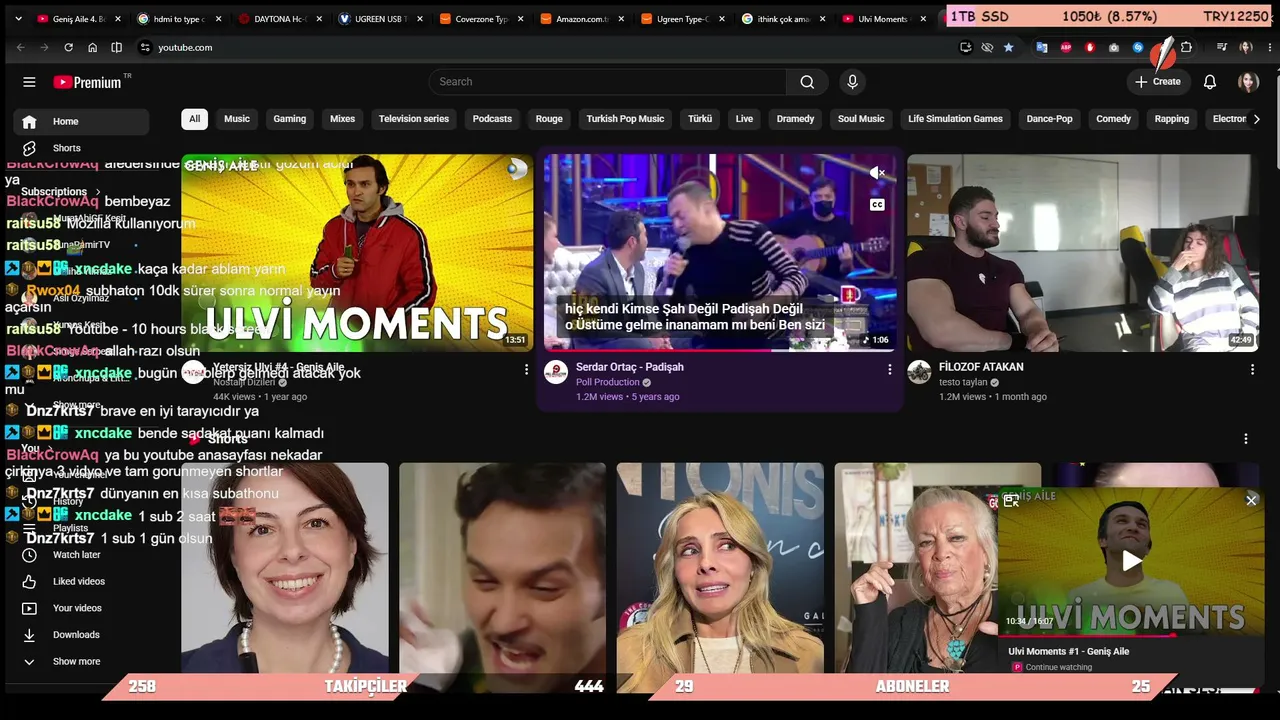Viewport: 1280px width, 720px height.
Task: Filter the feed by Türkü
Action: pyautogui.click(x=700, y=119)
